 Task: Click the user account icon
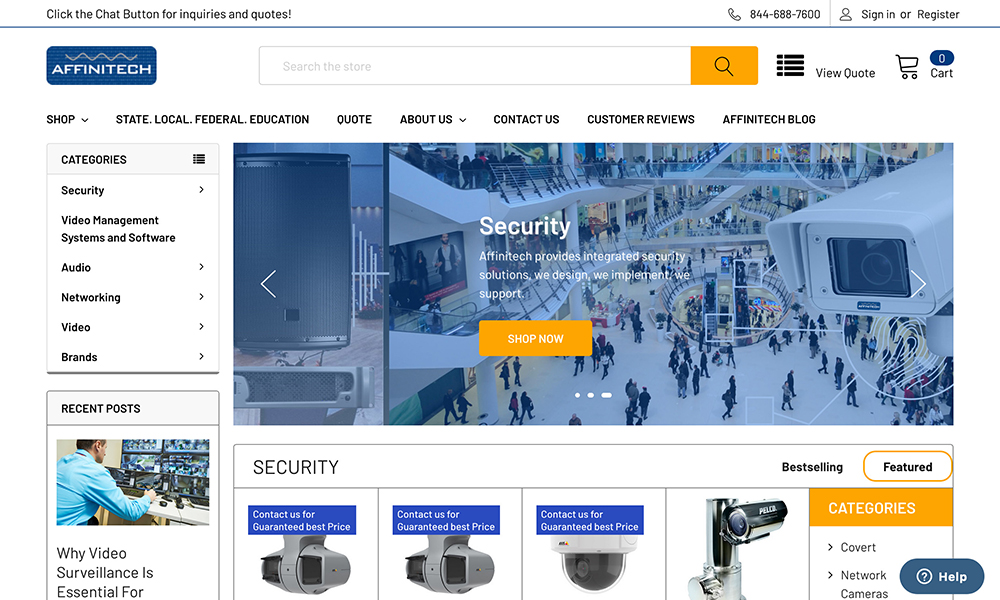[x=846, y=15]
